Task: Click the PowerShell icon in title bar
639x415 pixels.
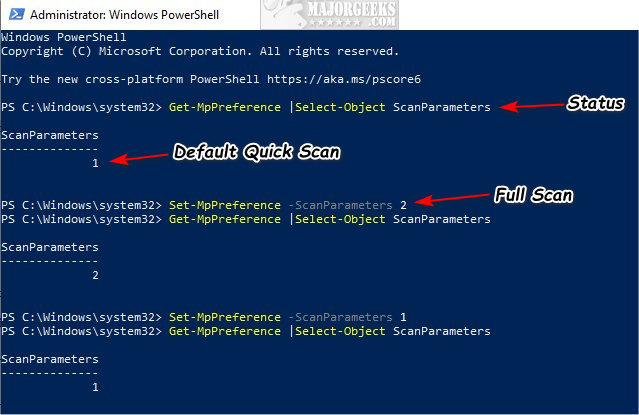Action: tap(17, 14)
